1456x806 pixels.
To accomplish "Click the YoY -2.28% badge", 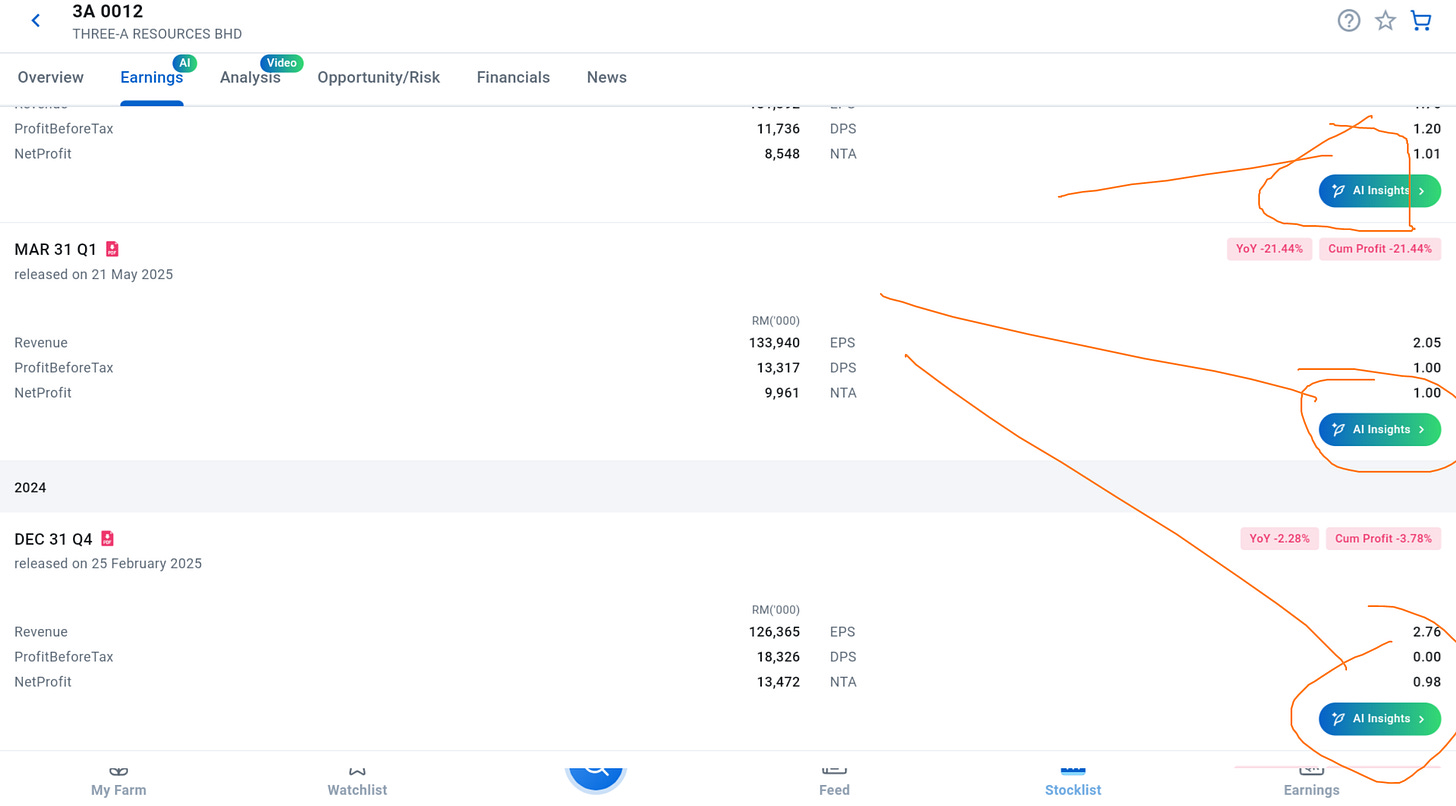I will 1280,539.
